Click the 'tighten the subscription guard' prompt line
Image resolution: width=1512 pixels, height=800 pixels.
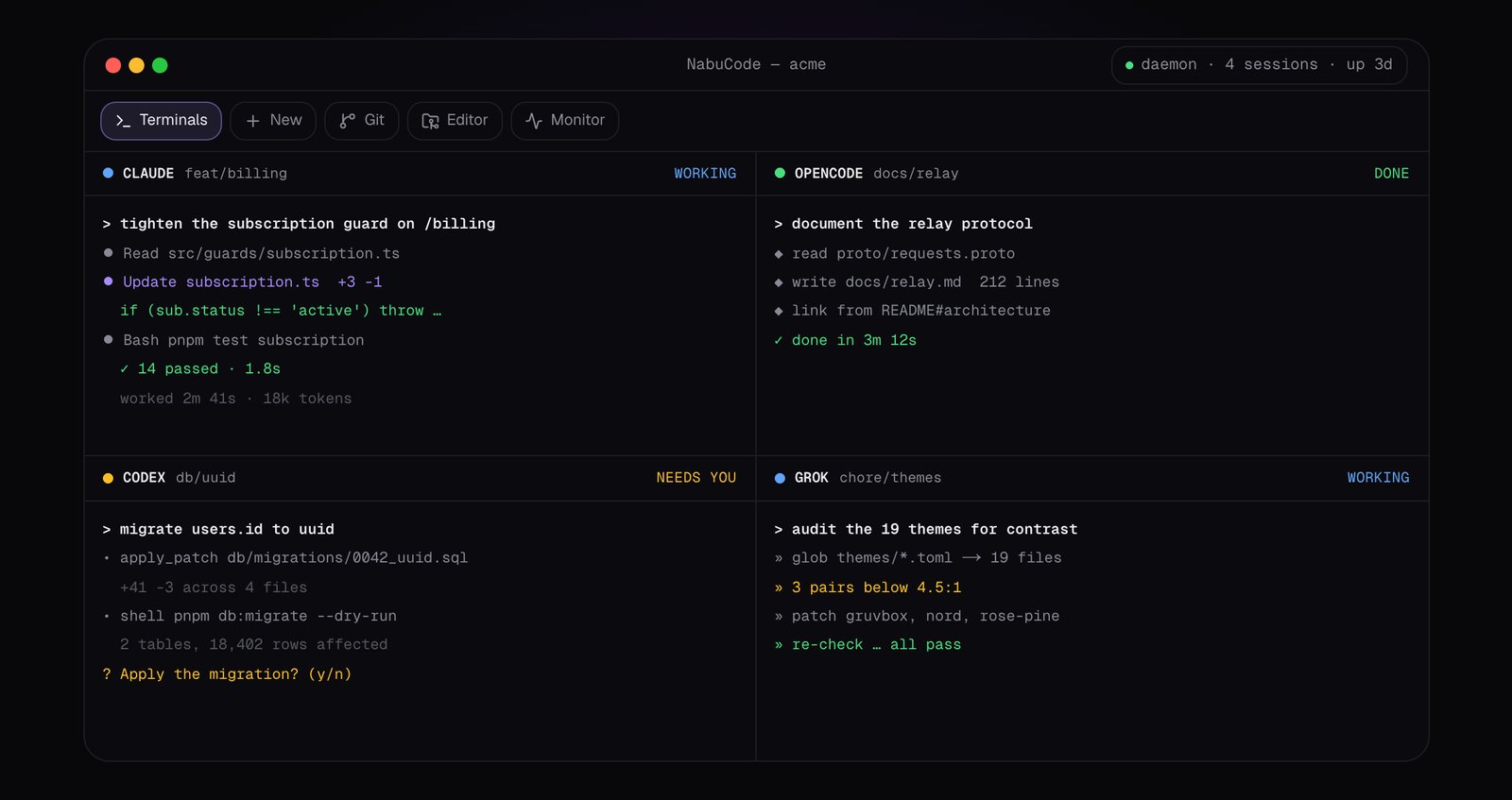tap(299, 224)
